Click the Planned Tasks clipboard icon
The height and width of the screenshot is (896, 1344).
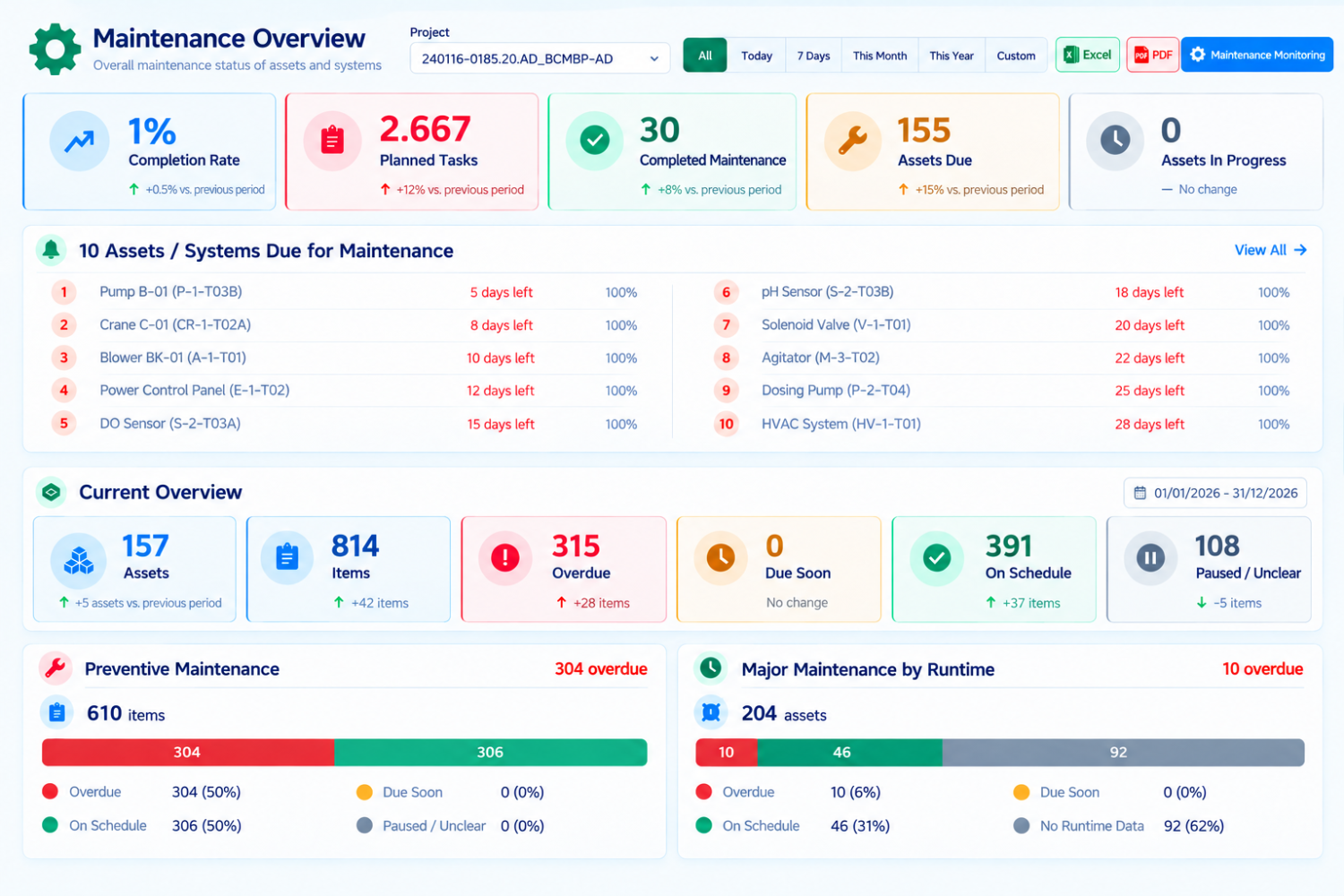[x=332, y=141]
